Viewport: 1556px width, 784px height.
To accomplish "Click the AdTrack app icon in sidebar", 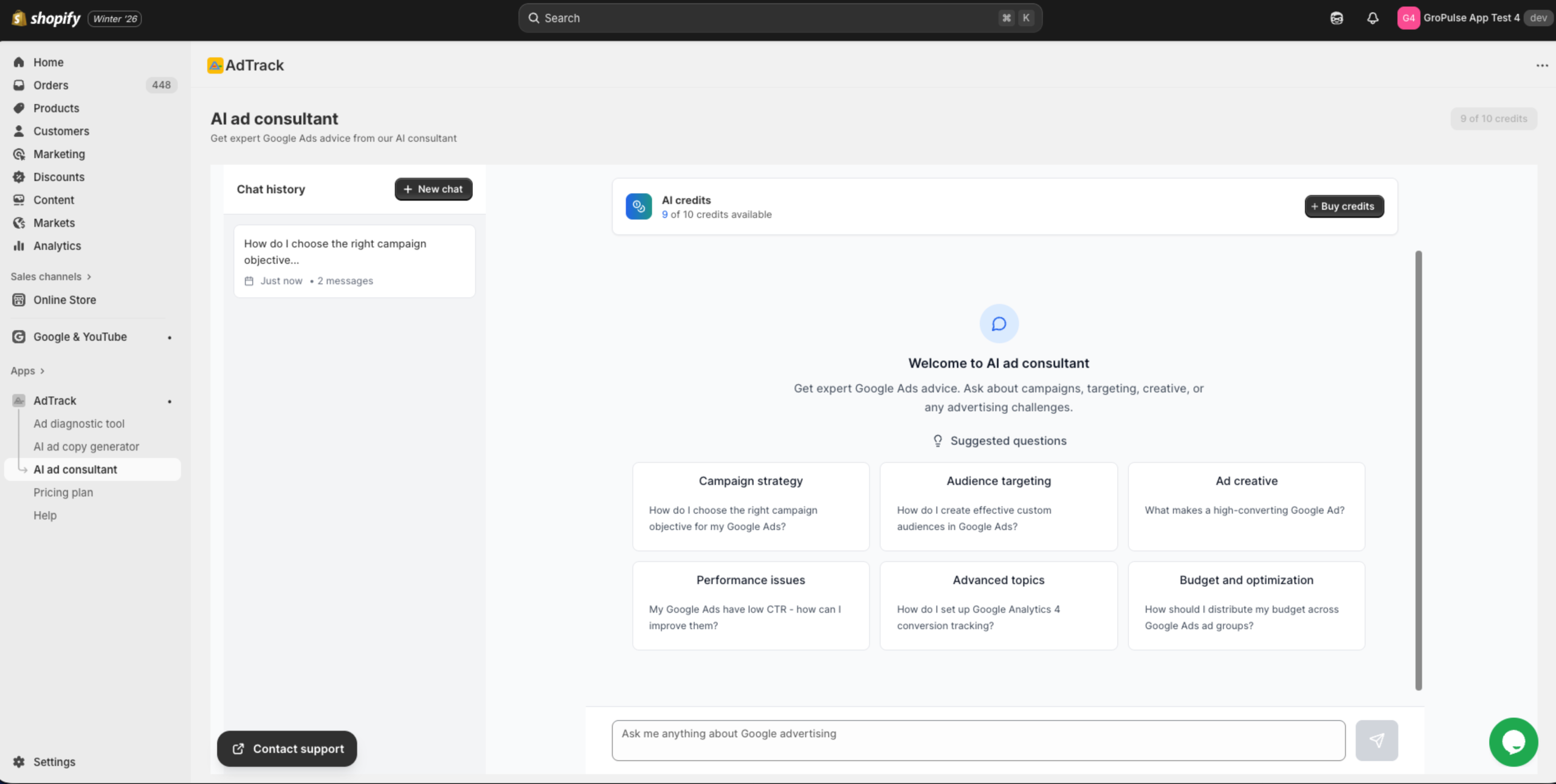I will point(19,401).
